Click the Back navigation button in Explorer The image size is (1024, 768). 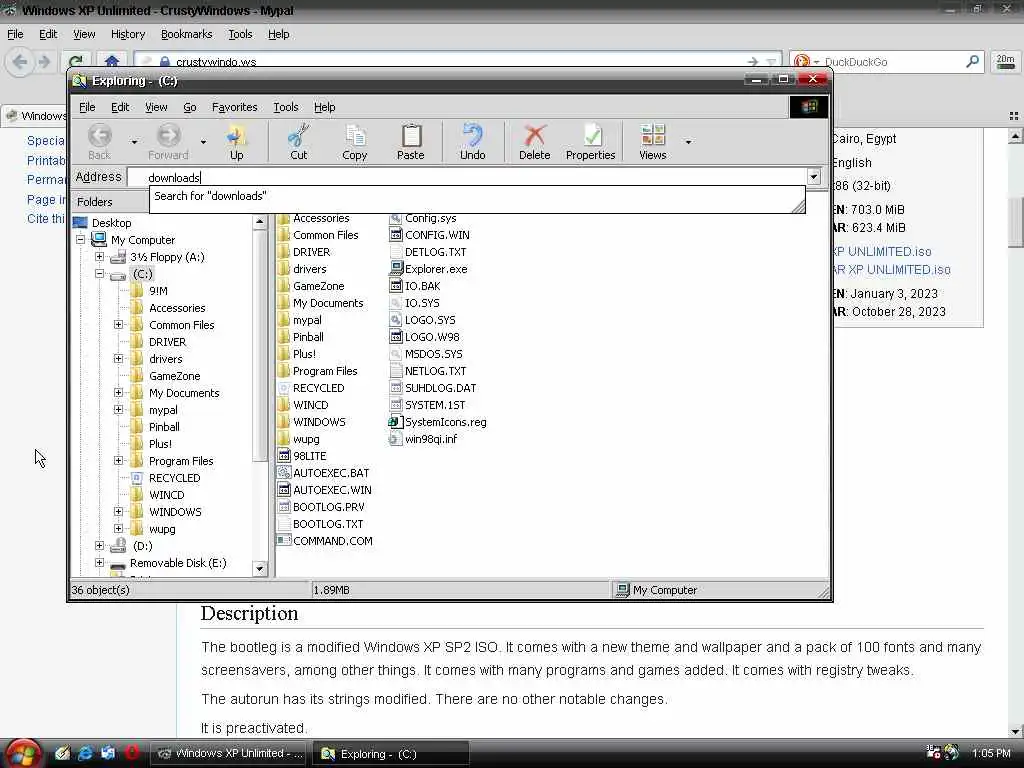click(x=99, y=142)
